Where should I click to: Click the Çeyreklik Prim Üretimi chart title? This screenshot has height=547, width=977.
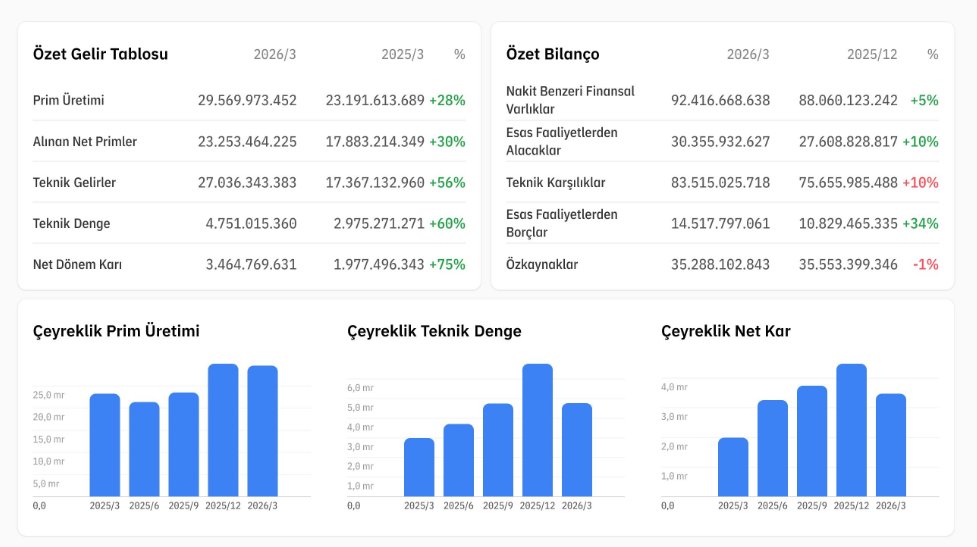117,331
